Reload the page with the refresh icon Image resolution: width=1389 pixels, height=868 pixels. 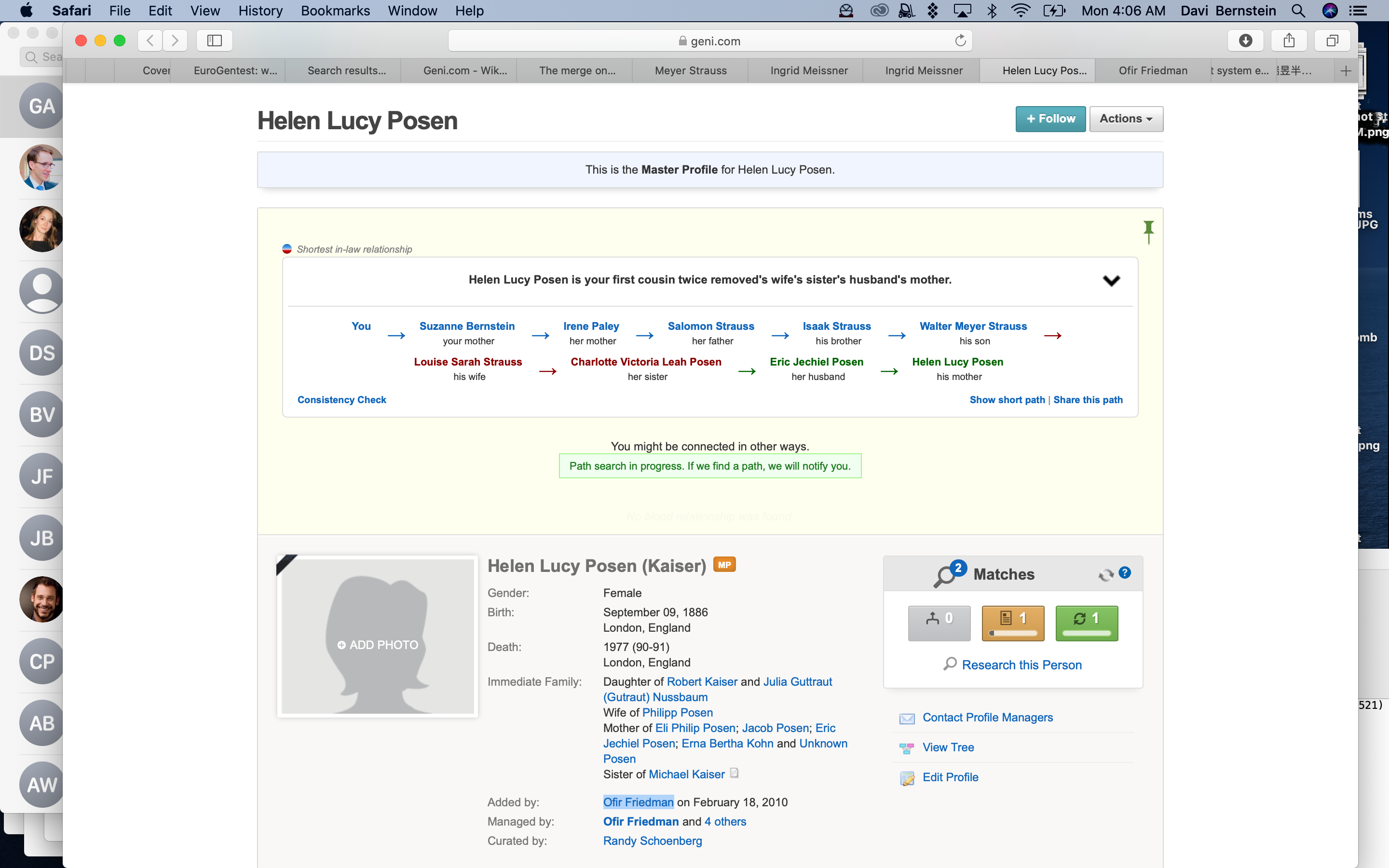[x=960, y=41]
